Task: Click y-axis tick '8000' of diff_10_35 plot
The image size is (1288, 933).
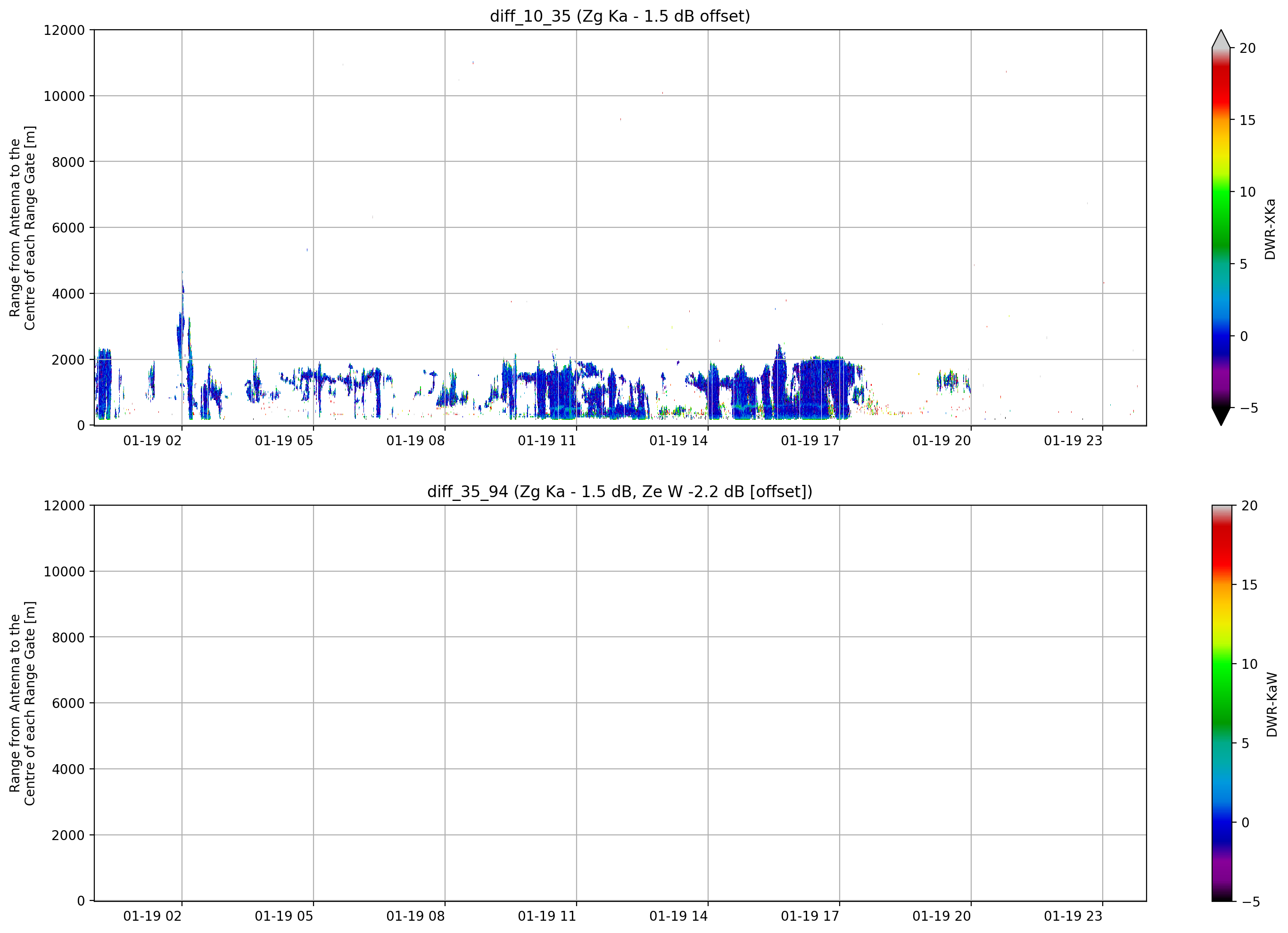Action: [68, 162]
